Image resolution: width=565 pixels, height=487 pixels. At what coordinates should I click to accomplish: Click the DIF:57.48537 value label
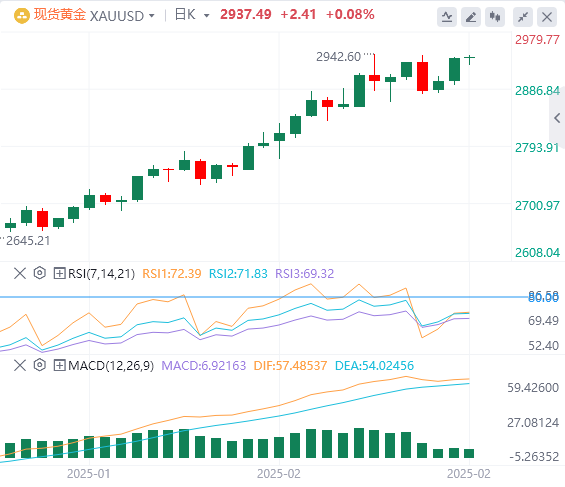pyautogui.click(x=290, y=366)
